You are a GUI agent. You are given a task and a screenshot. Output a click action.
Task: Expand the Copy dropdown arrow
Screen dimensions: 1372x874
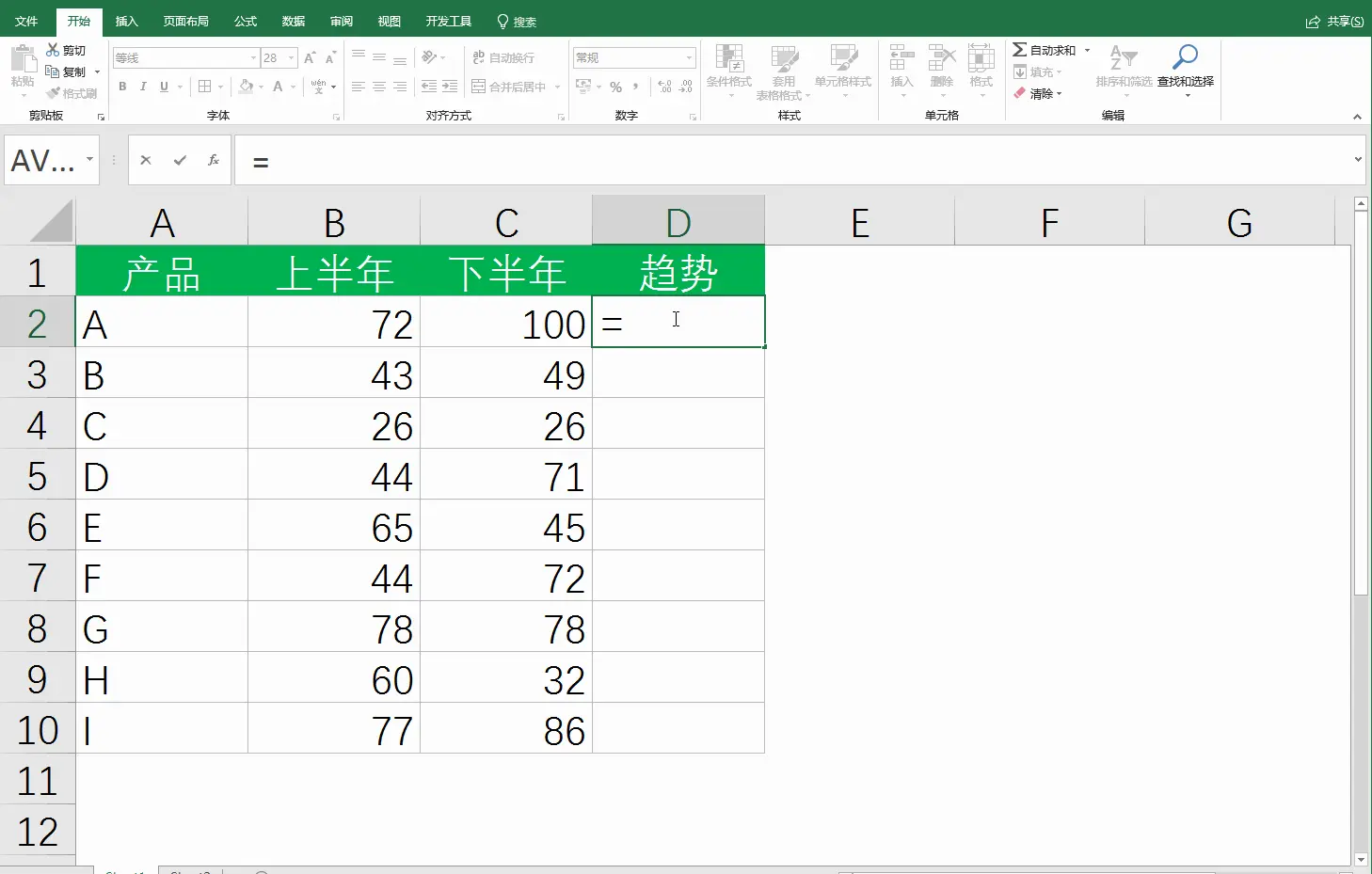pos(97,72)
